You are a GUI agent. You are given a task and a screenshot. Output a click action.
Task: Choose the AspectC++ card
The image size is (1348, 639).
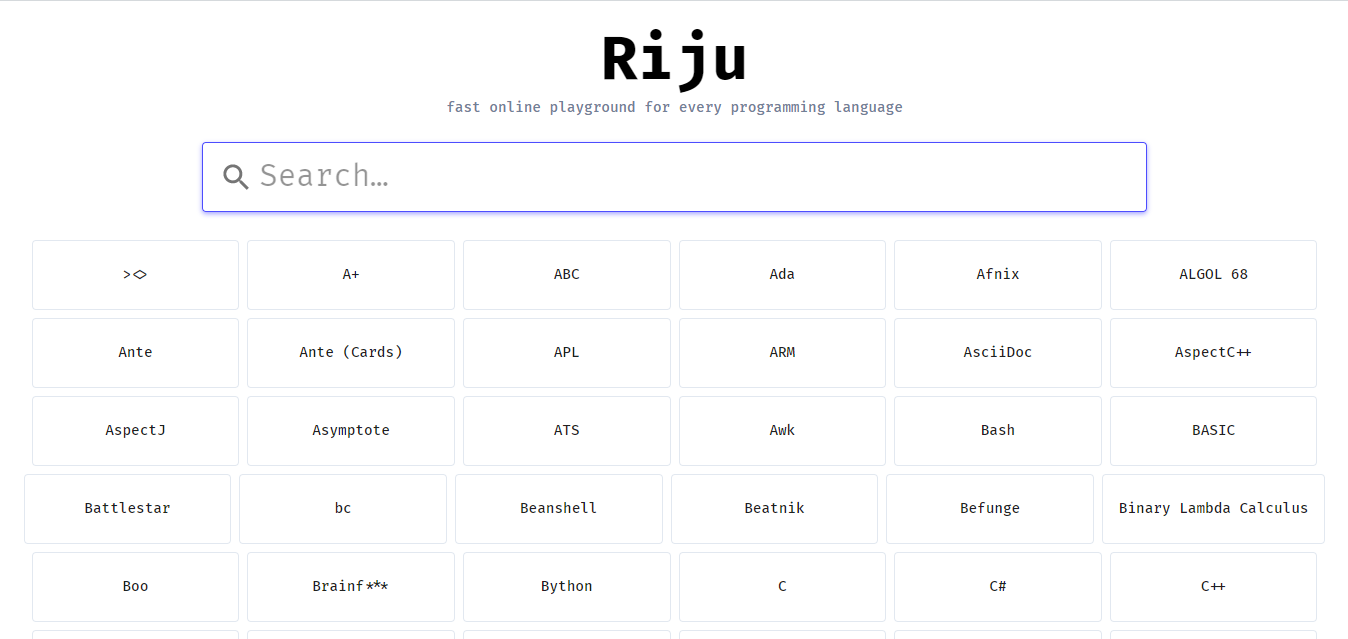1213,353
